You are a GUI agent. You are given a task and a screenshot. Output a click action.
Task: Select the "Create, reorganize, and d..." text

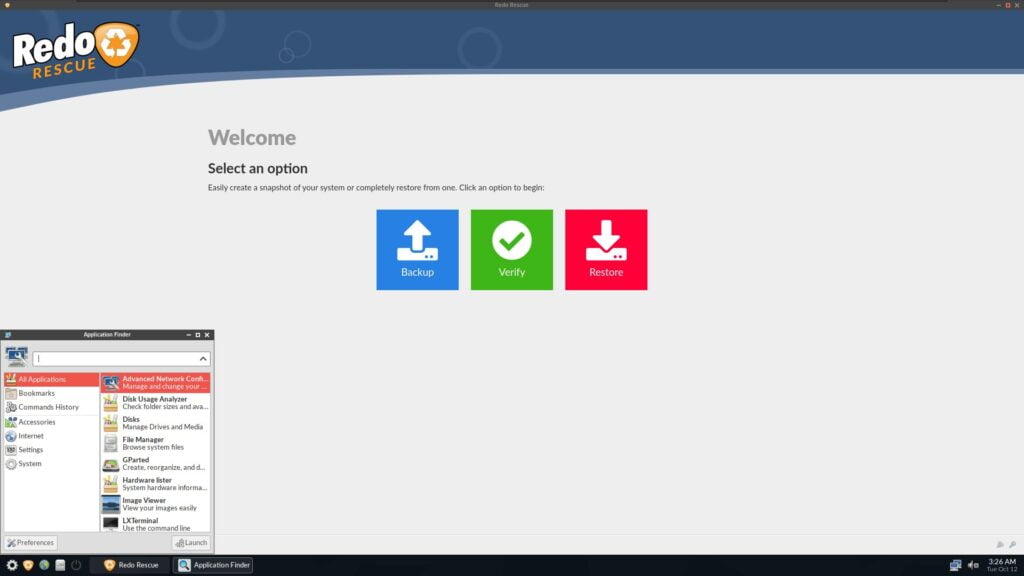point(164,468)
